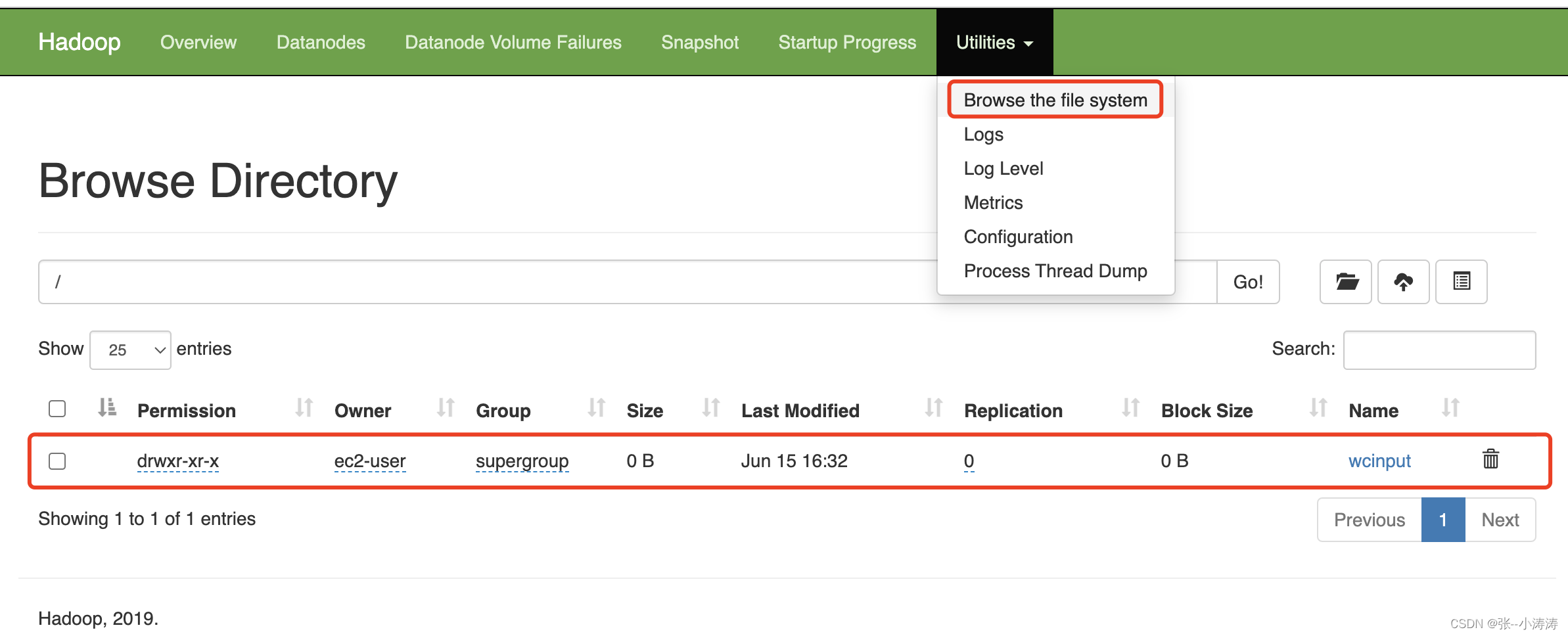This screenshot has height=636, width=1568.
Task: Click the Next pagination button
Action: pyautogui.click(x=1500, y=520)
